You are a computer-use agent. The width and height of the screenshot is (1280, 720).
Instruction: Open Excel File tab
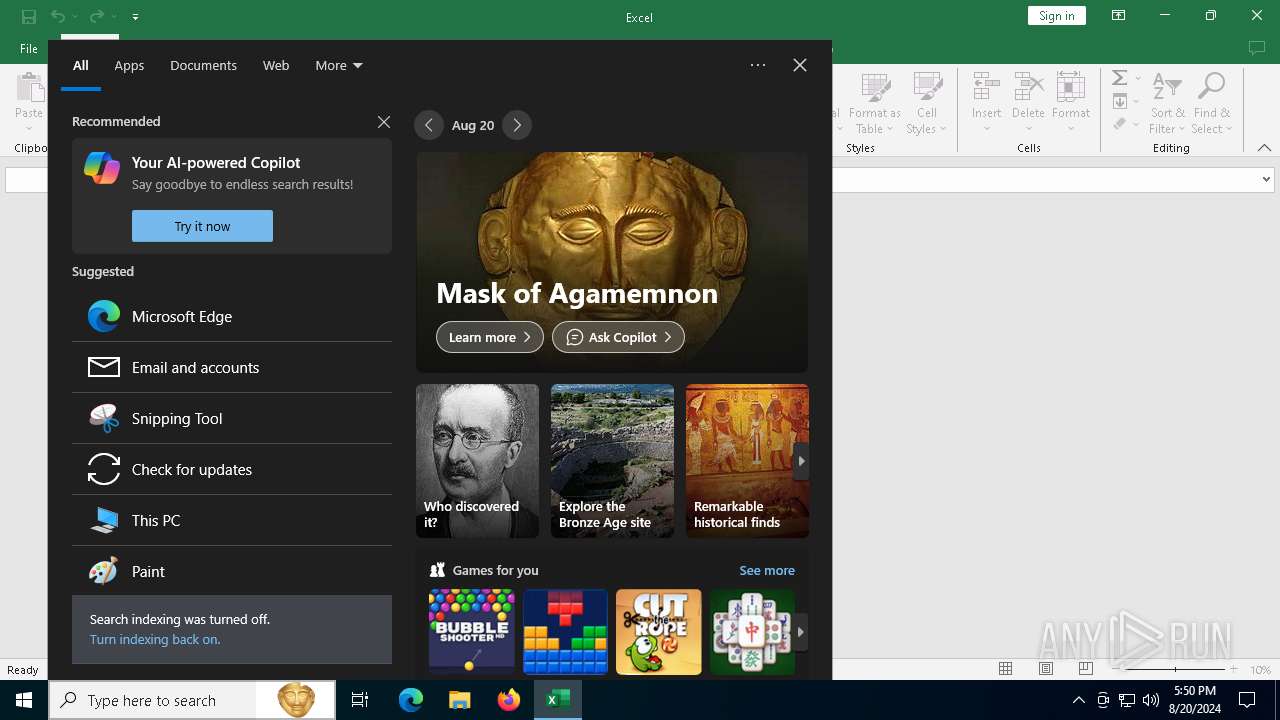tap(29, 48)
